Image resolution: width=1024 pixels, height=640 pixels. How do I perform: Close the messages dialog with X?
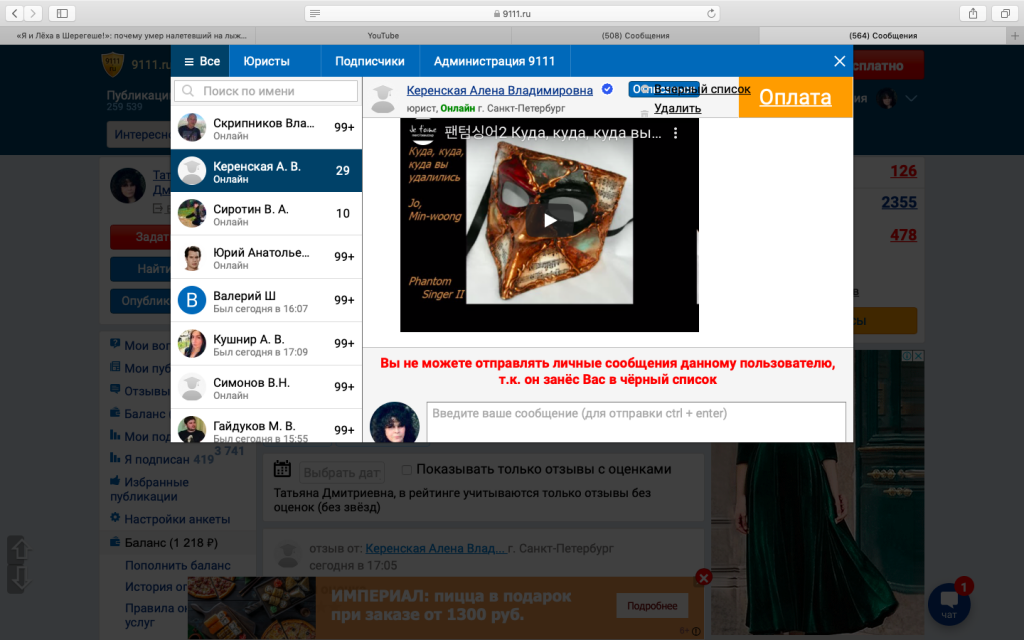point(839,61)
